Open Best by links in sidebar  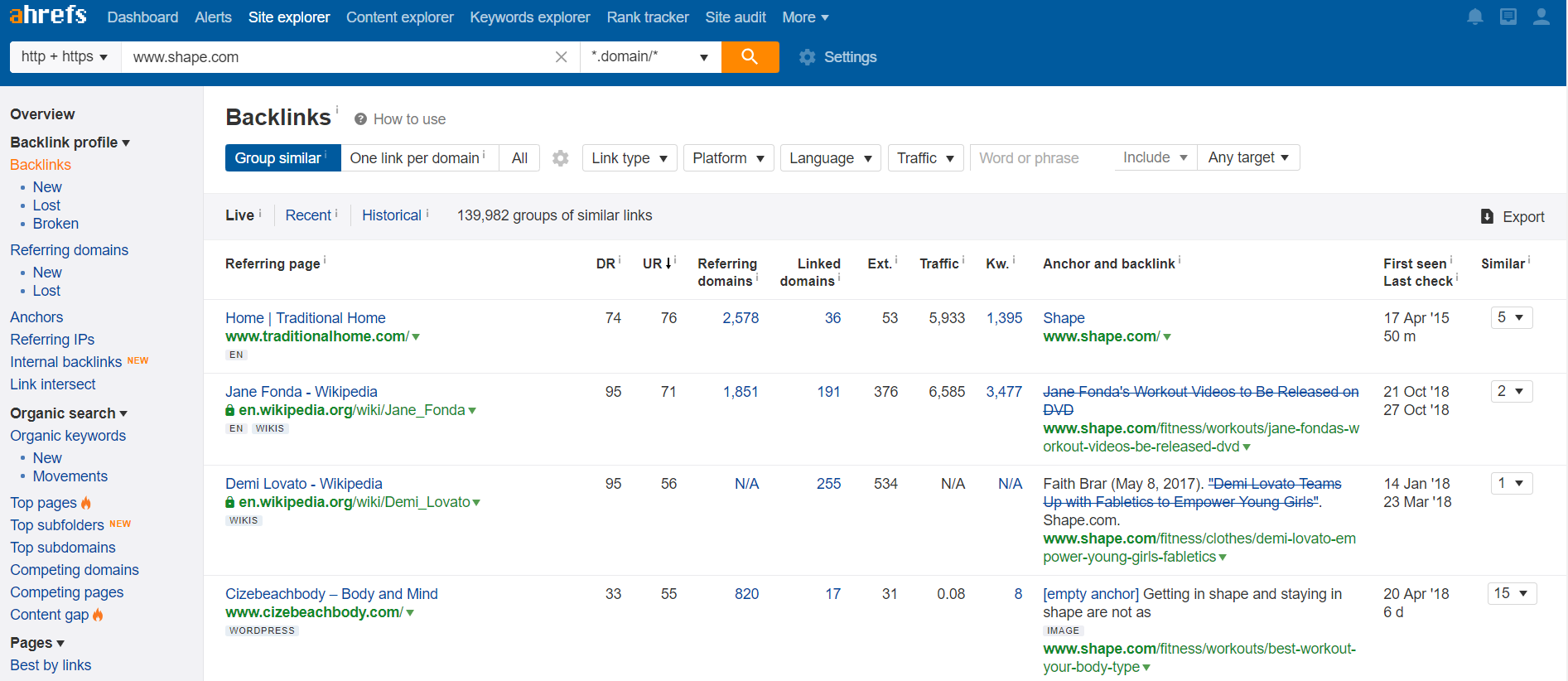point(51,665)
